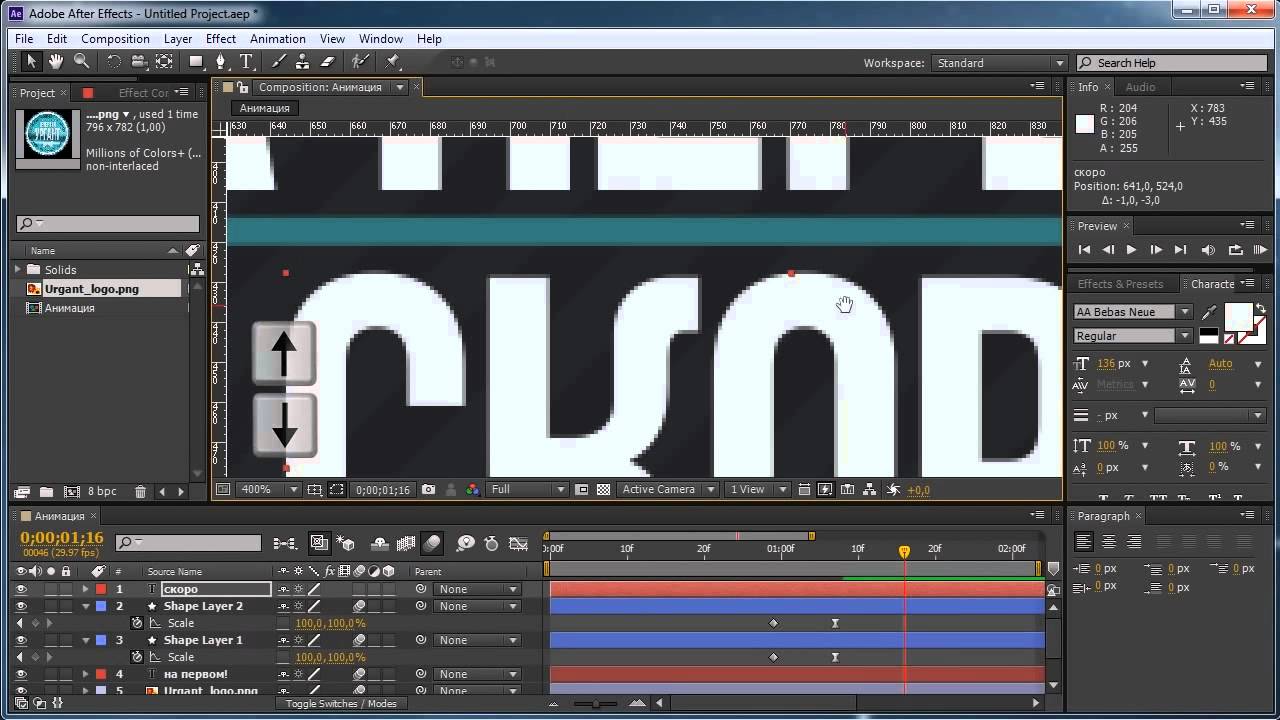Create a new composition from the Project panel

[71, 492]
